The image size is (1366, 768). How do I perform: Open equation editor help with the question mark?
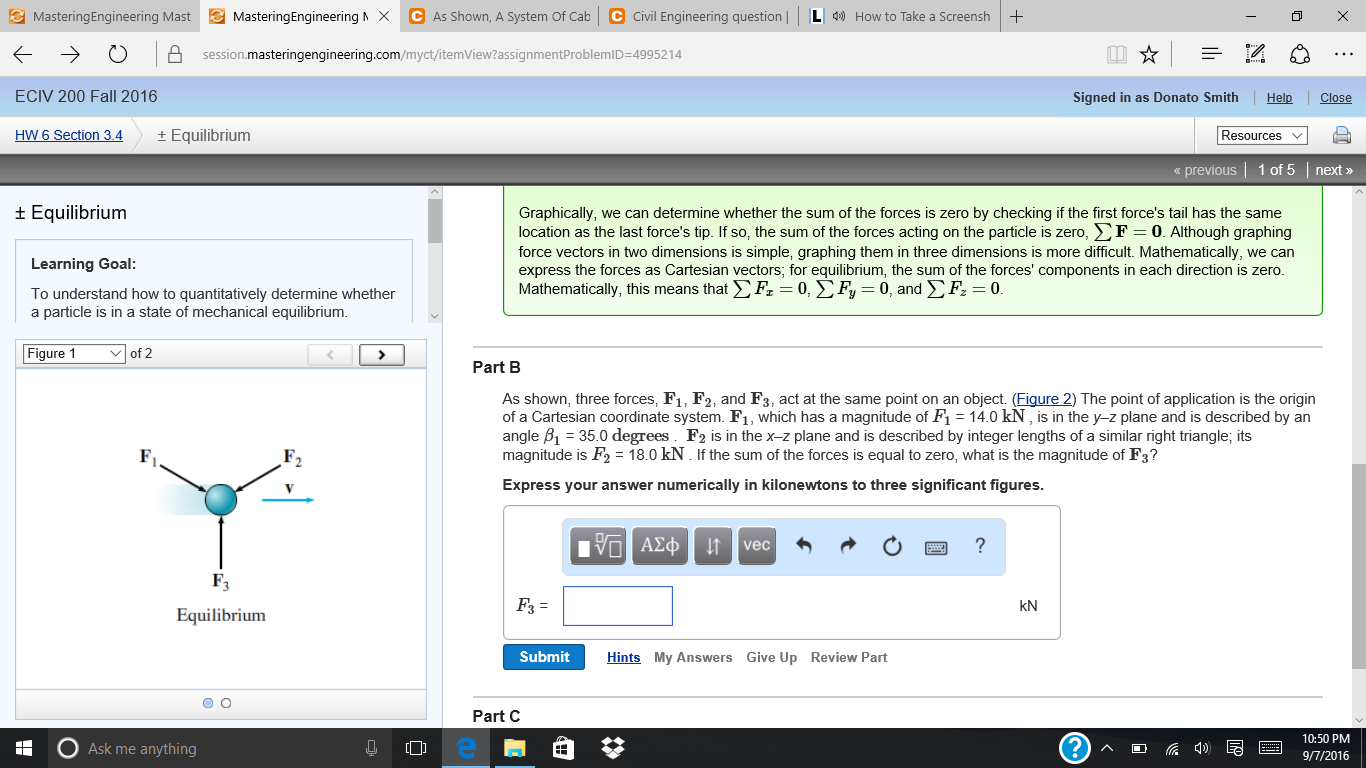979,546
